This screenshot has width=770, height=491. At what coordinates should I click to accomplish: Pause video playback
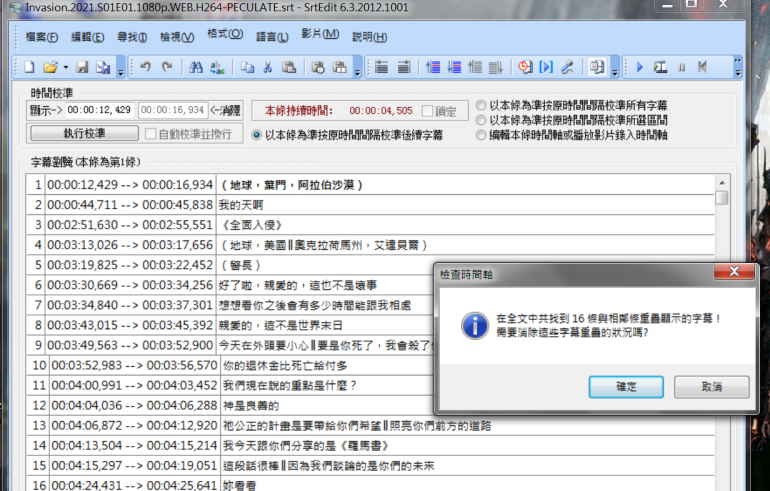click(682, 67)
